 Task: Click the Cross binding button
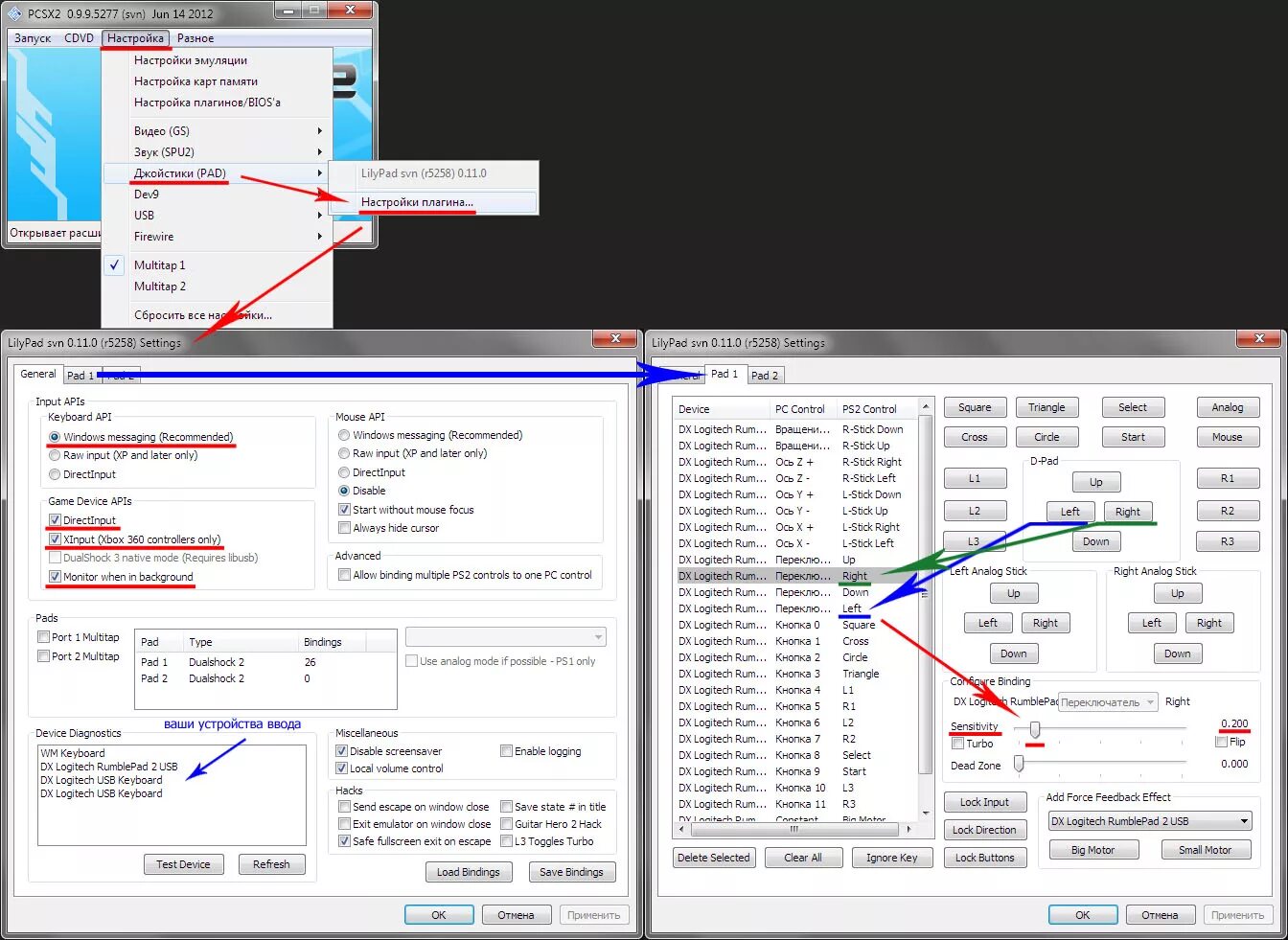coord(975,437)
